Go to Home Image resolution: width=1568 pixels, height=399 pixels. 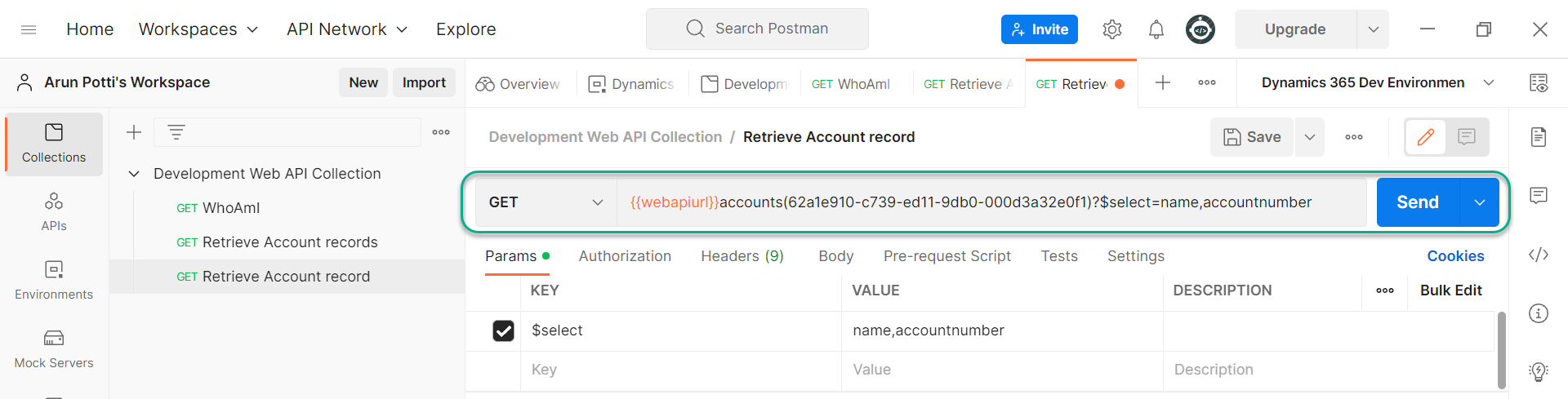click(90, 29)
